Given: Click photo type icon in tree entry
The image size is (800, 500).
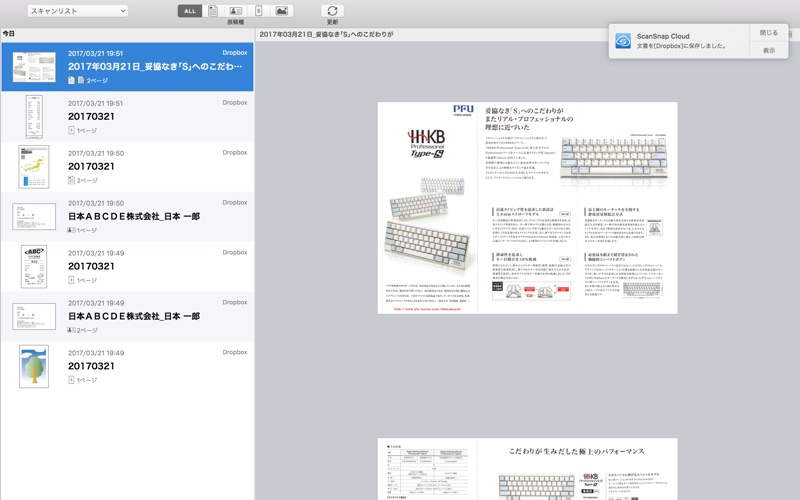Looking at the screenshot, I should [x=71, y=380].
